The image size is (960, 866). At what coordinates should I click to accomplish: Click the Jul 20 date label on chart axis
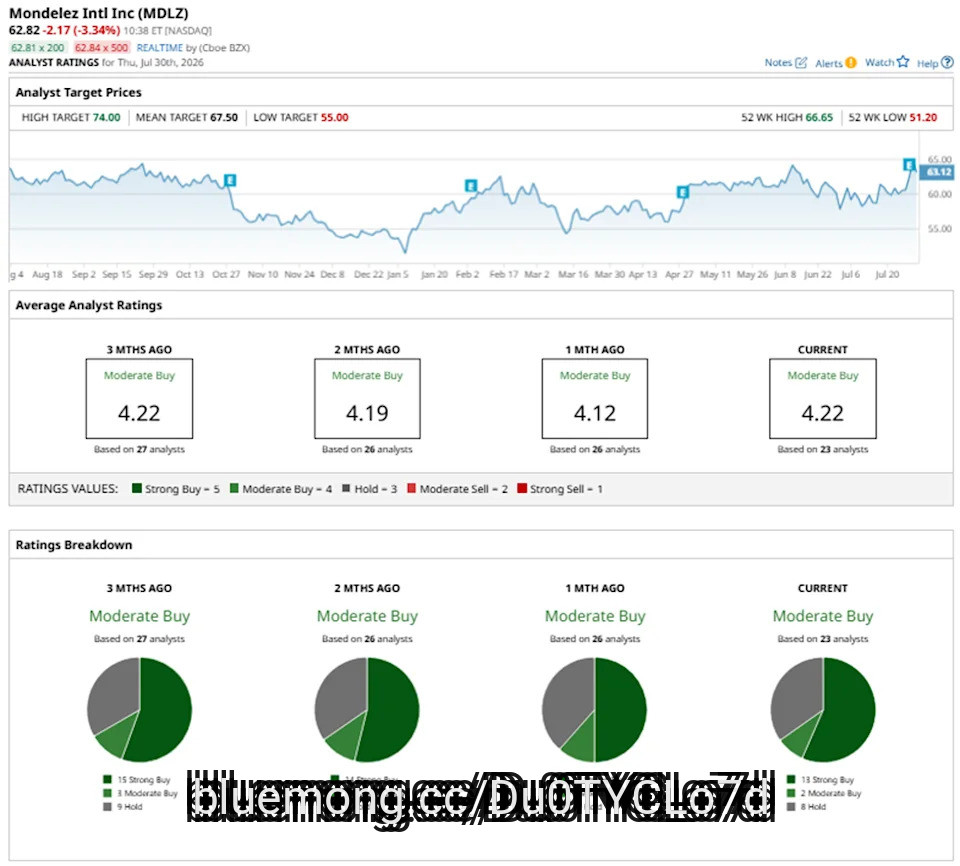tap(887, 274)
